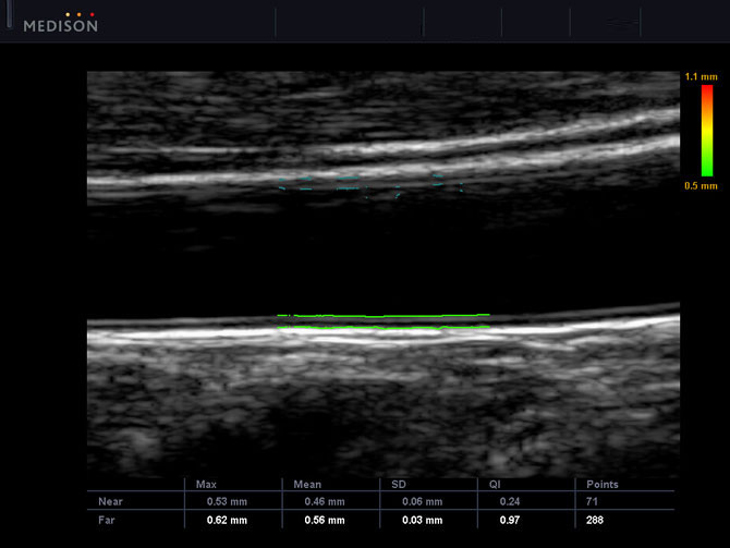Click Far Mean value '0.56 mm'
This screenshot has height=548, width=730.
coord(324,520)
